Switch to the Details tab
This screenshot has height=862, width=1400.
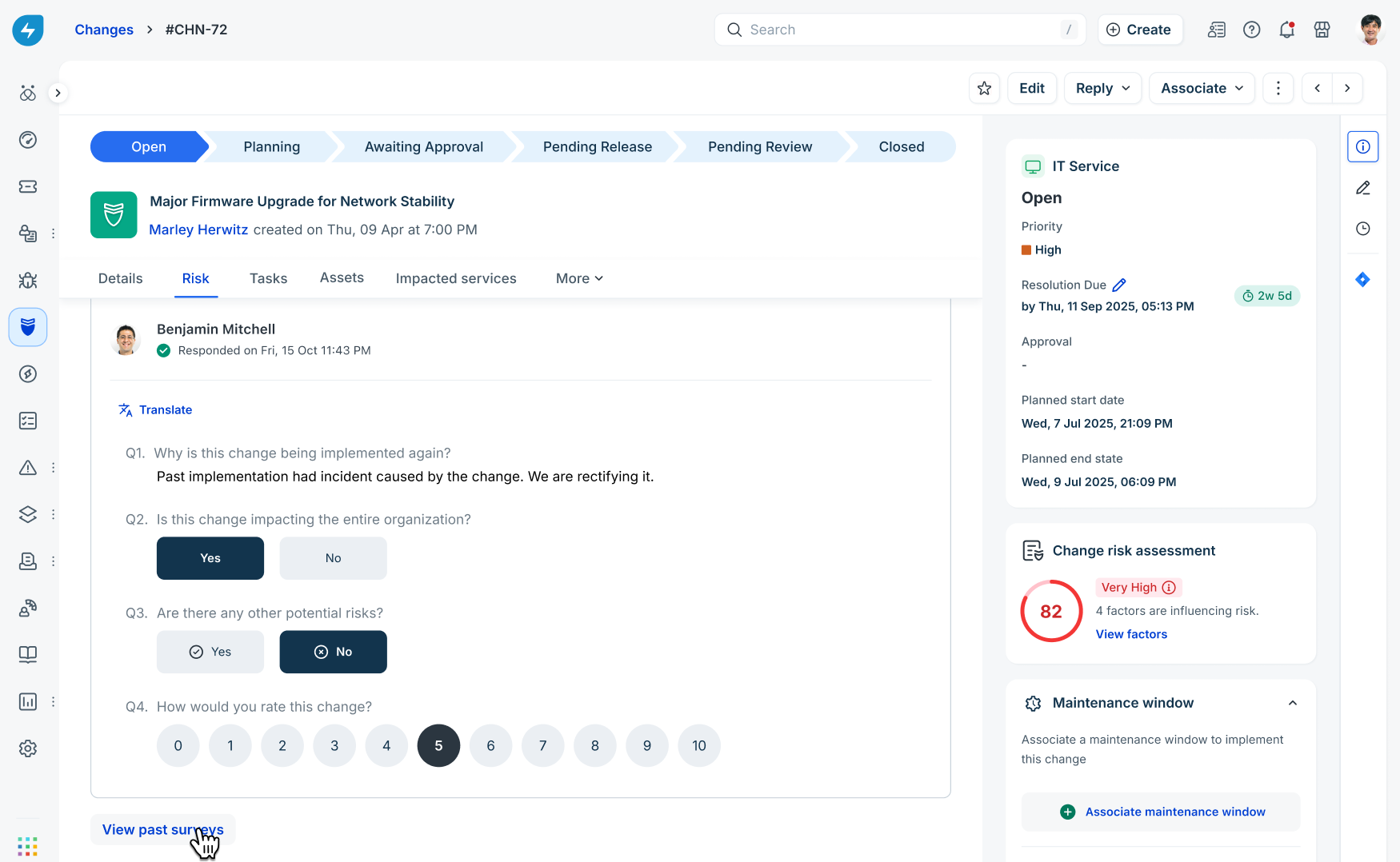(121, 278)
